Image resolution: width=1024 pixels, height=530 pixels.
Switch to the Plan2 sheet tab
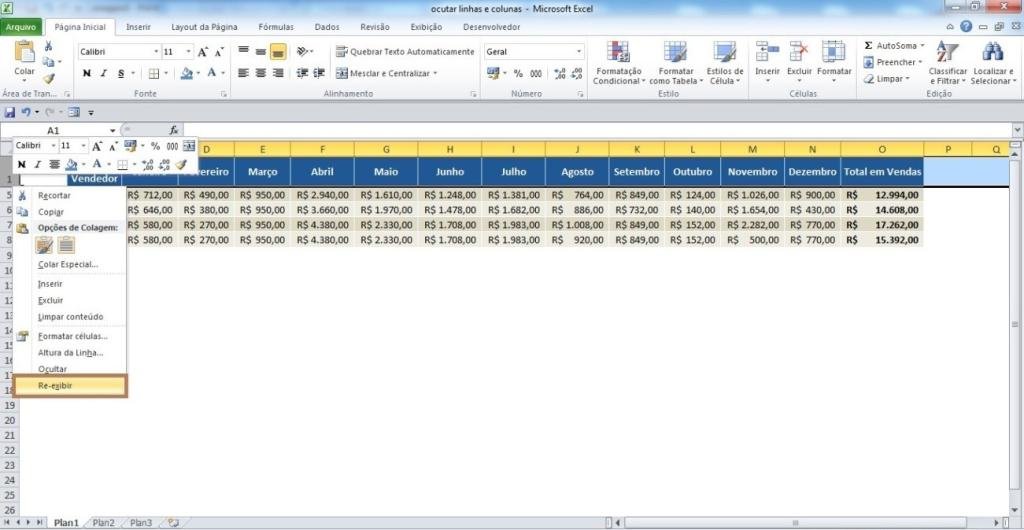coord(103,522)
